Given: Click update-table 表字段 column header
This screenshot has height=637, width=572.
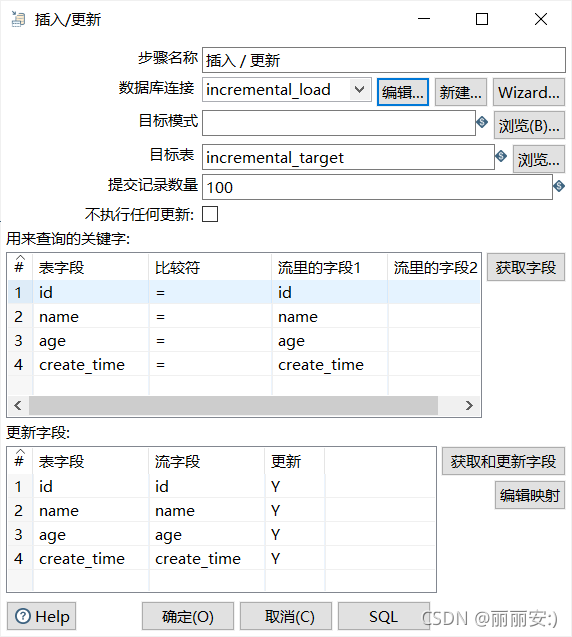Looking at the screenshot, I should [x=91, y=461].
